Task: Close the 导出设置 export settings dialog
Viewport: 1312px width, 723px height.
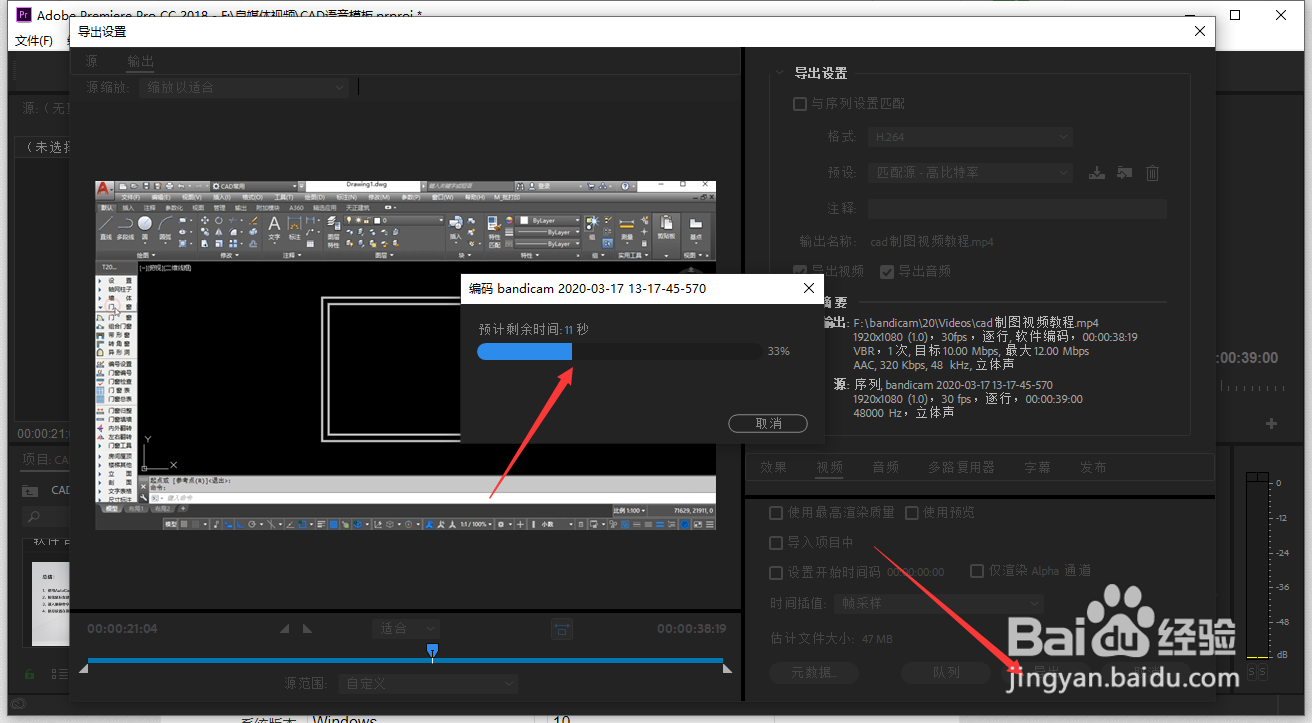Action: pos(1200,31)
